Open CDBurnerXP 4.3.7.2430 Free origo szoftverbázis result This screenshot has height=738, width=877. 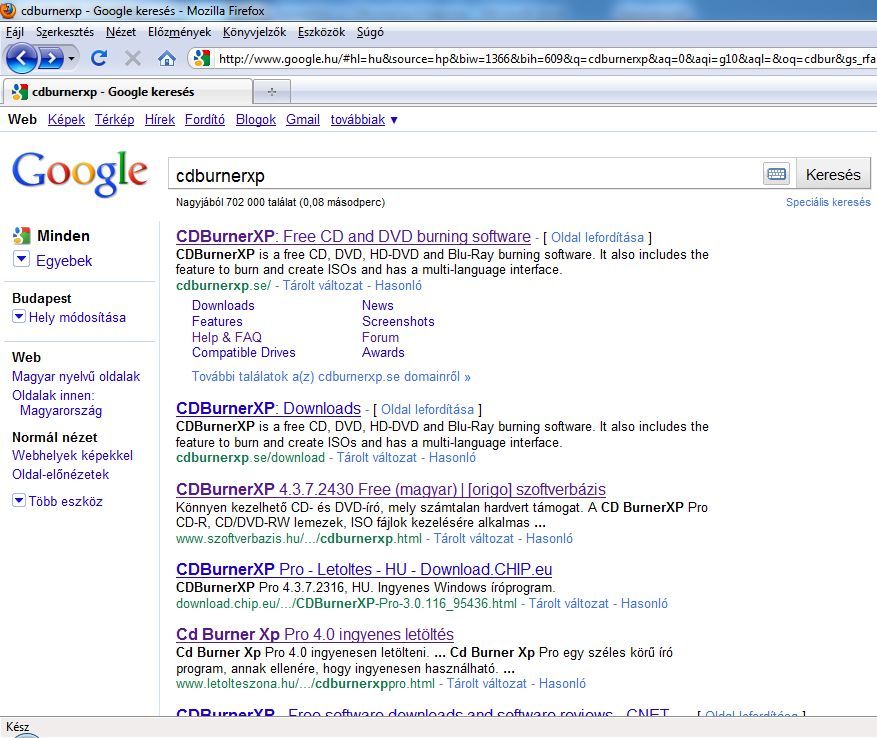point(390,489)
